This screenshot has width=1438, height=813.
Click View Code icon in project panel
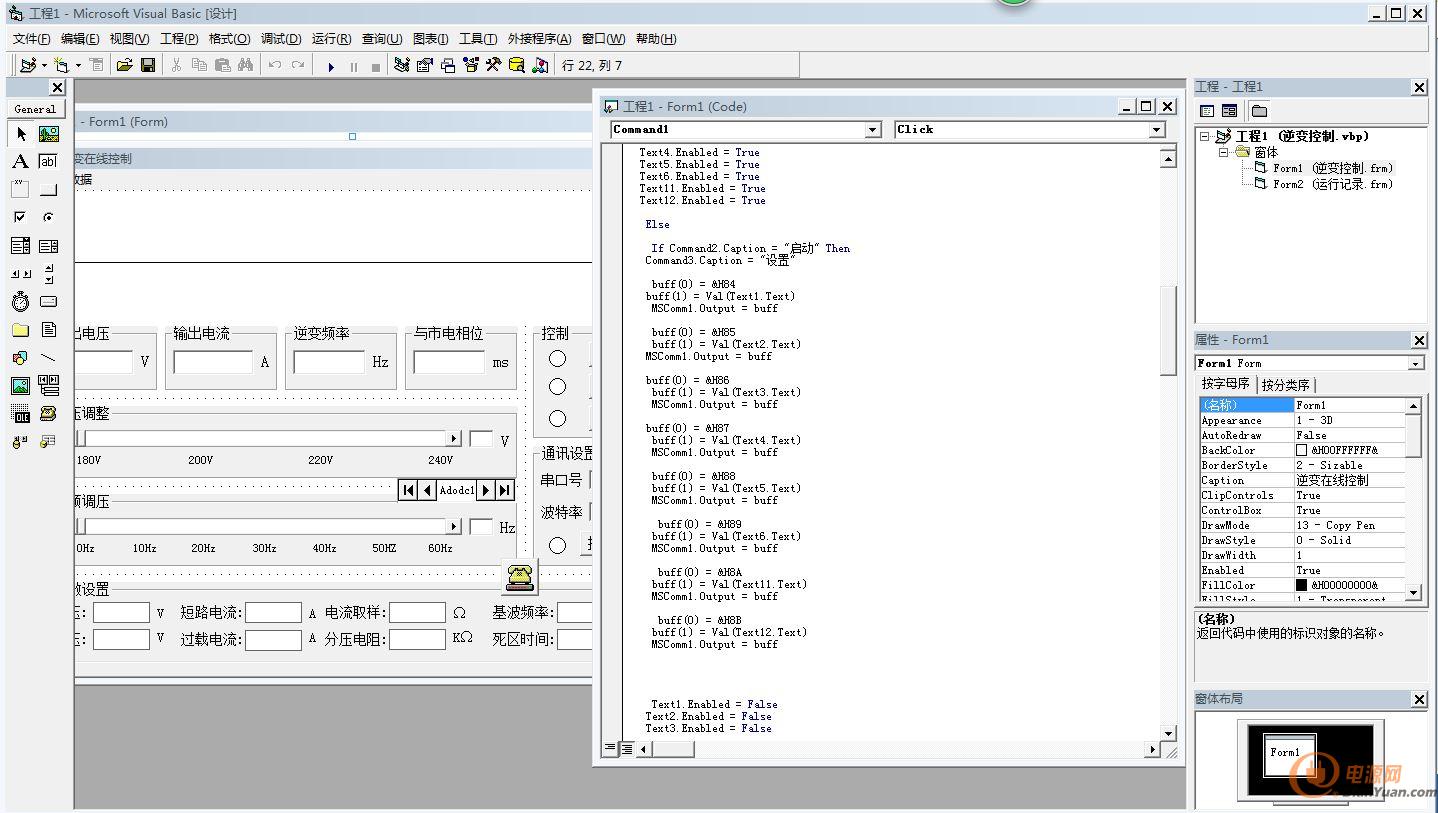pyautogui.click(x=1207, y=111)
